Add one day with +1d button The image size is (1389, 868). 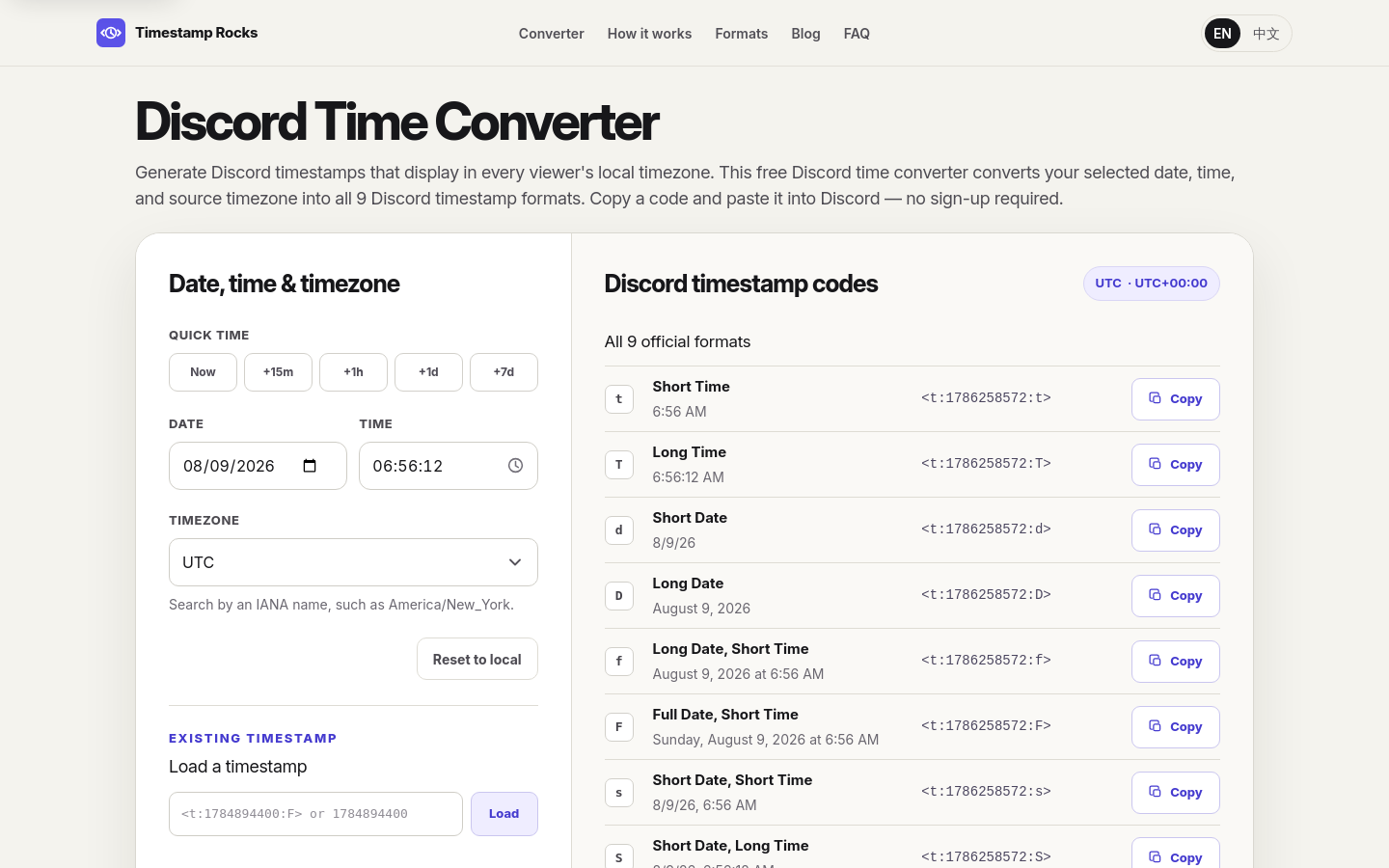[x=428, y=372]
